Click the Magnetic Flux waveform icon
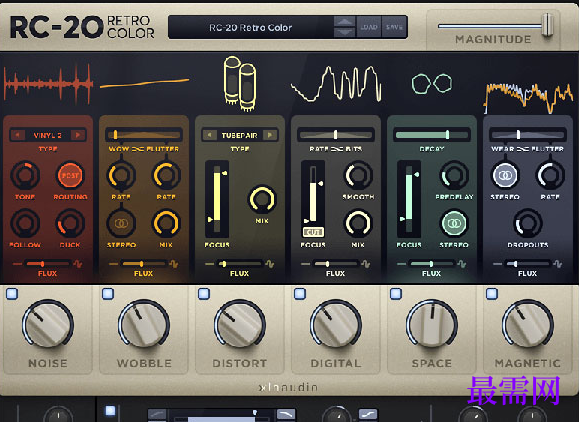 click(558, 264)
